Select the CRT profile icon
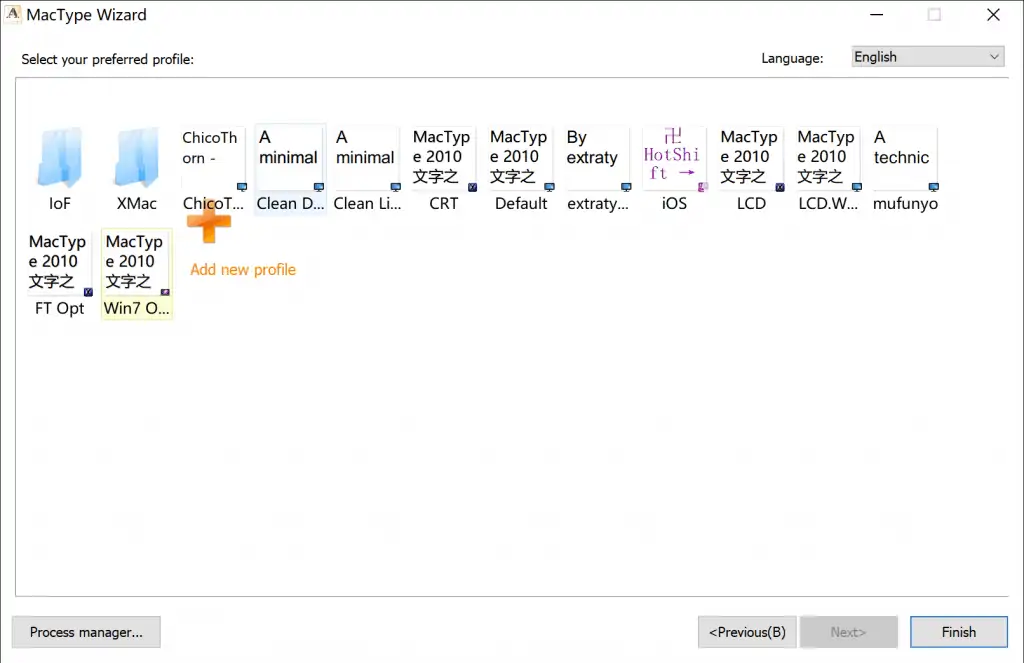 (x=443, y=155)
